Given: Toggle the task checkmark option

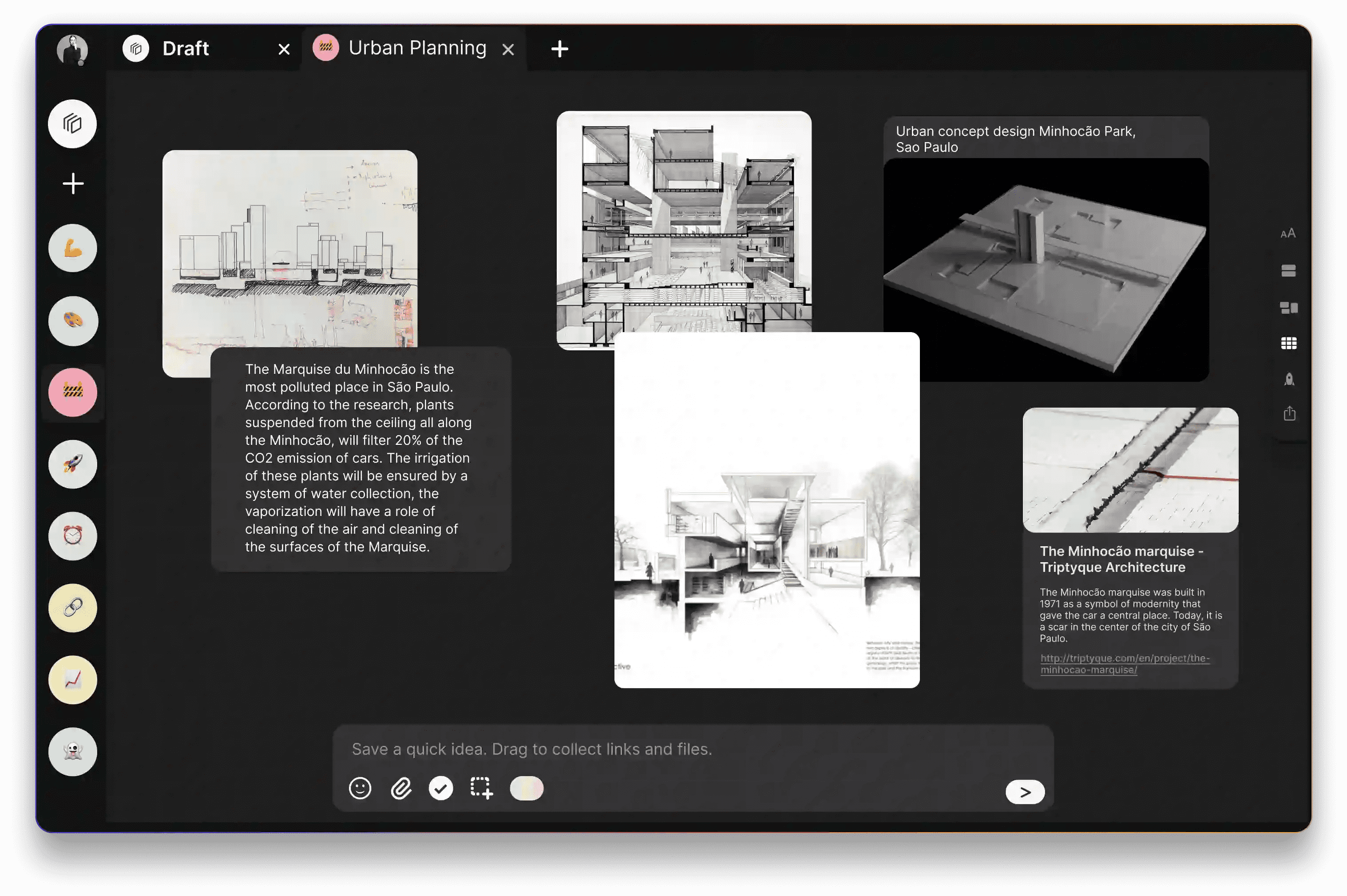Looking at the screenshot, I should (440, 788).
